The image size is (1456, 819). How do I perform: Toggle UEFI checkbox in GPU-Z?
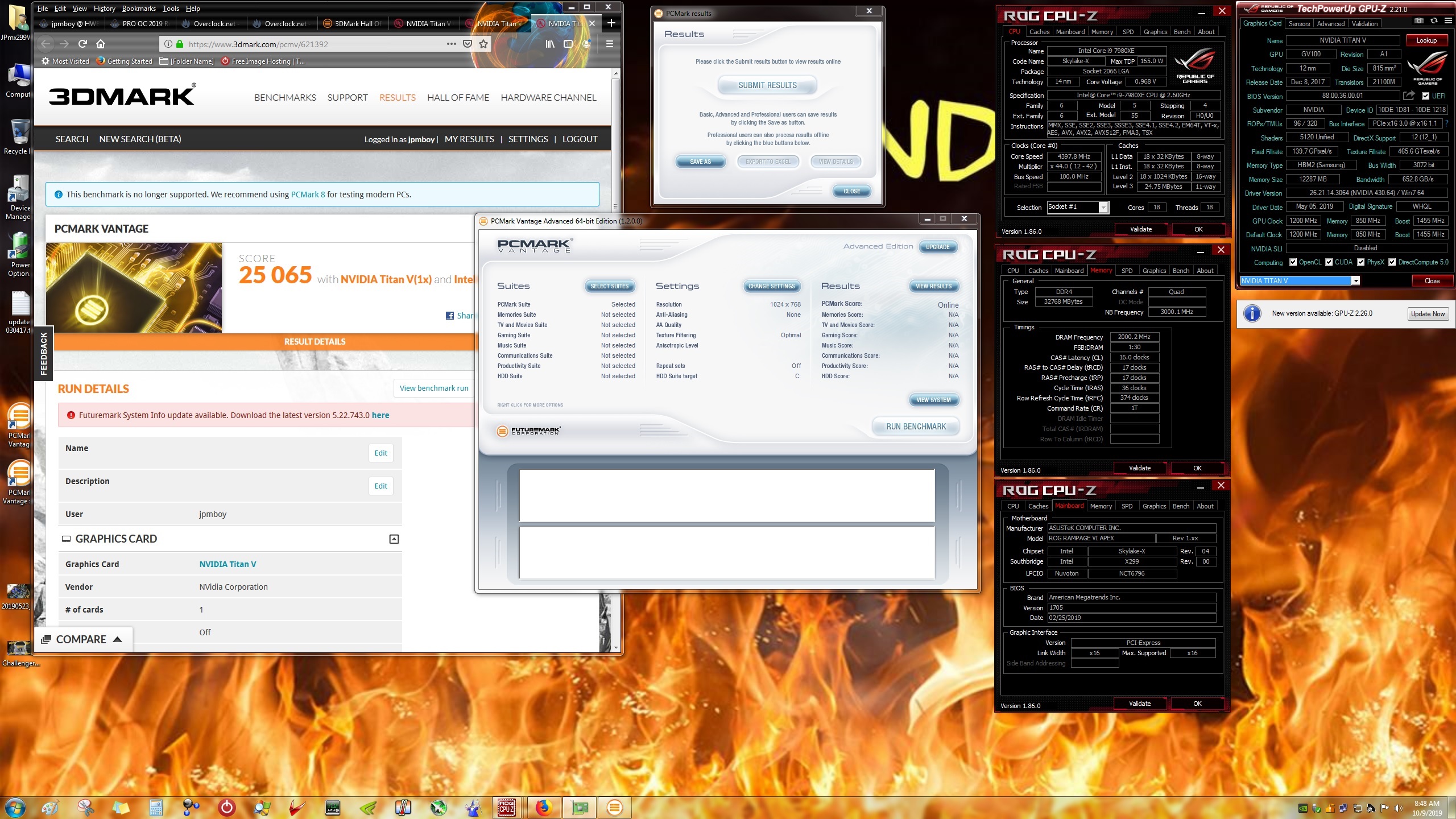1425,96
